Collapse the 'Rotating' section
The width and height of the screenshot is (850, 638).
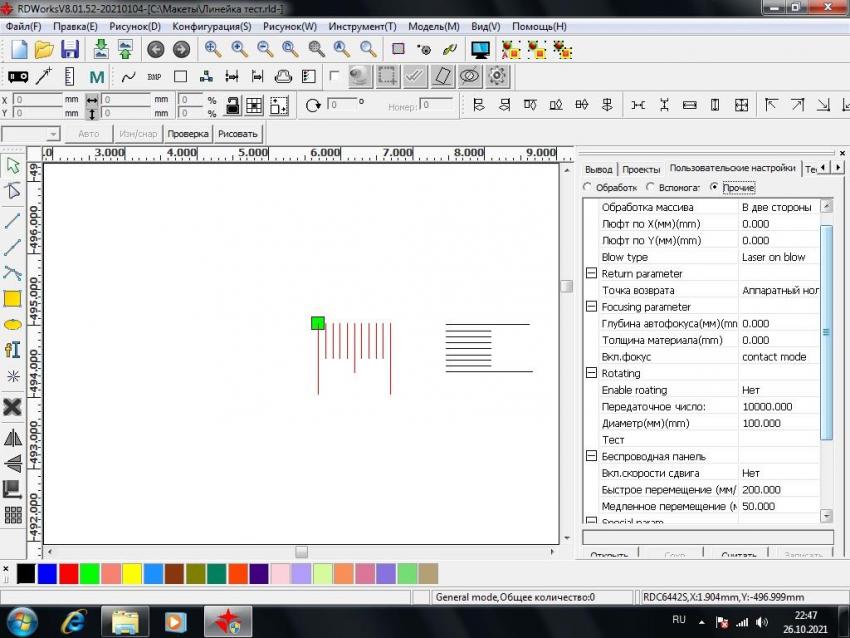pos(591,374)
